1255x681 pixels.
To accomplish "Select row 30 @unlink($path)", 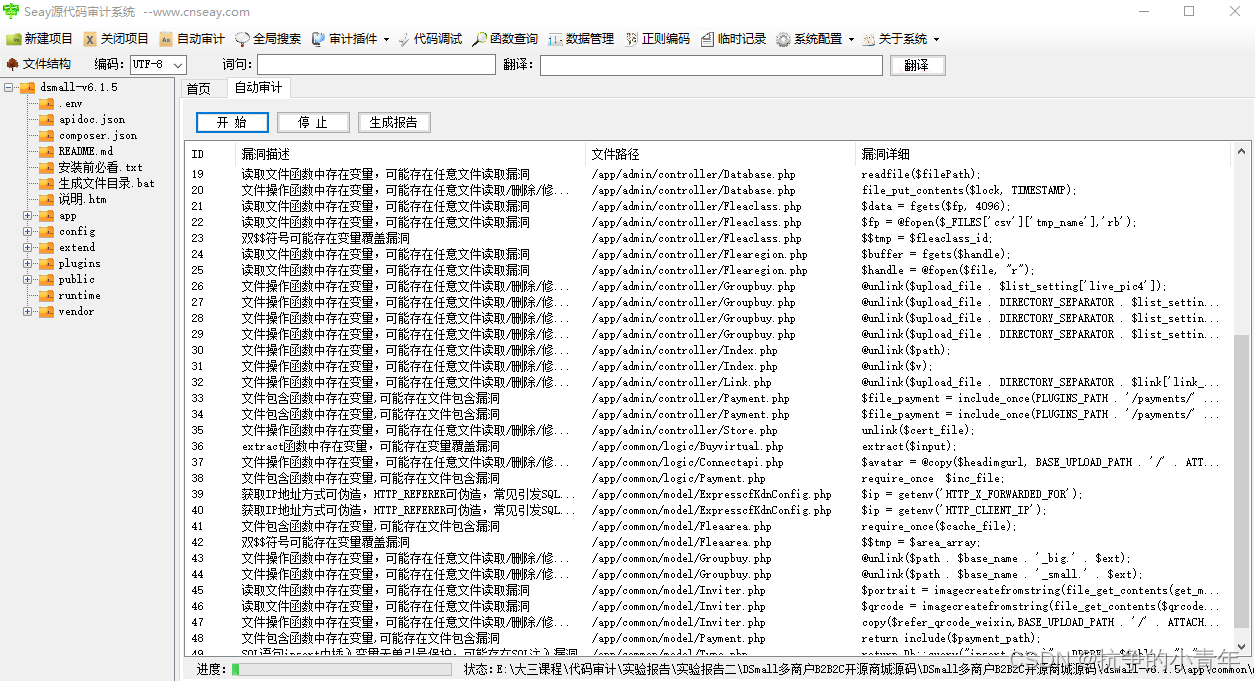I will point(710,350).
